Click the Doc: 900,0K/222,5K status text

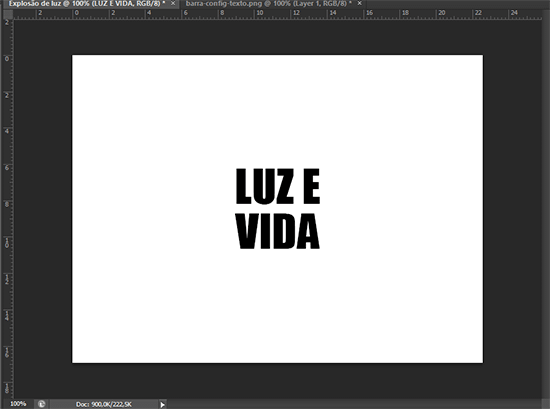pos(104,404)
